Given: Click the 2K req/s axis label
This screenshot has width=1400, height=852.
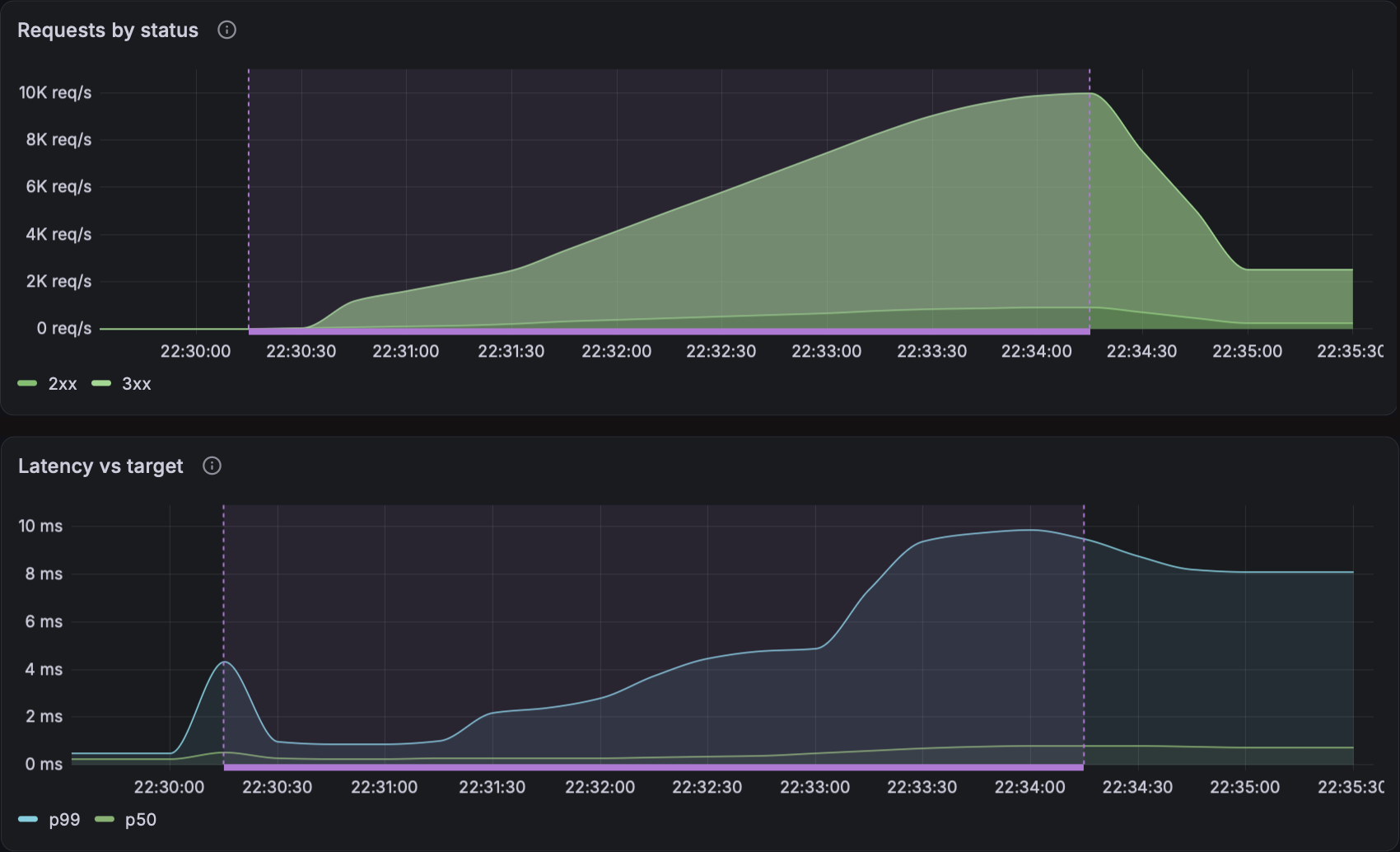Looking at the screenshot, I should point(58,282).
